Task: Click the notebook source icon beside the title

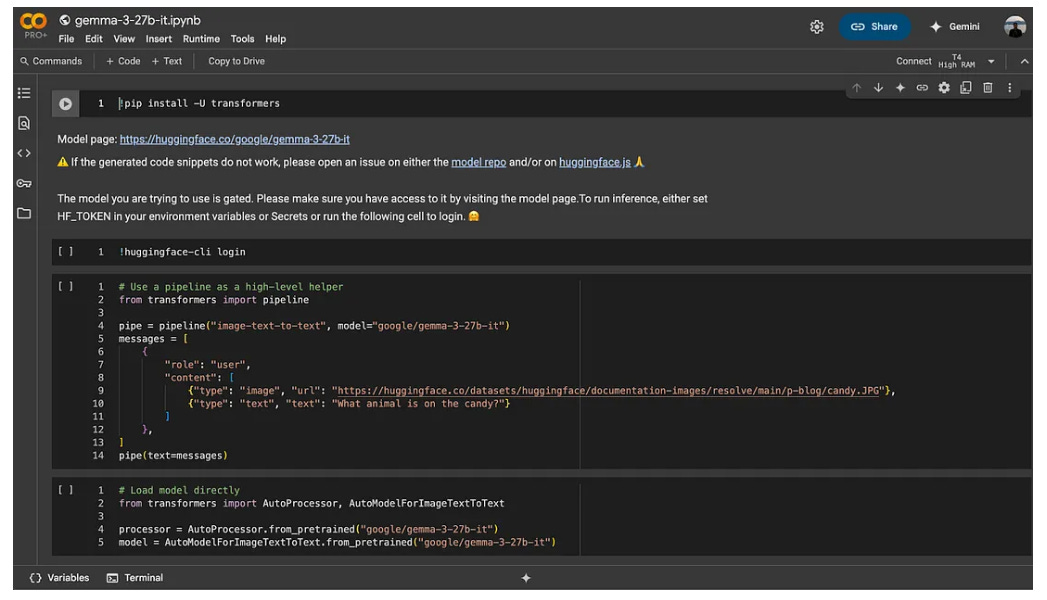Action: click(x=65, y=21)
